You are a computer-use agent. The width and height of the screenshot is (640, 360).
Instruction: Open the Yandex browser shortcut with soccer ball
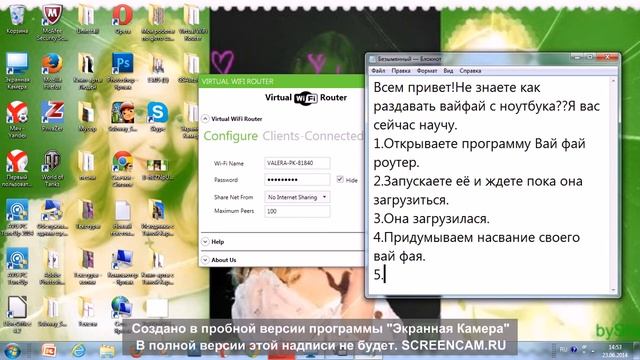tap(17, 119)
